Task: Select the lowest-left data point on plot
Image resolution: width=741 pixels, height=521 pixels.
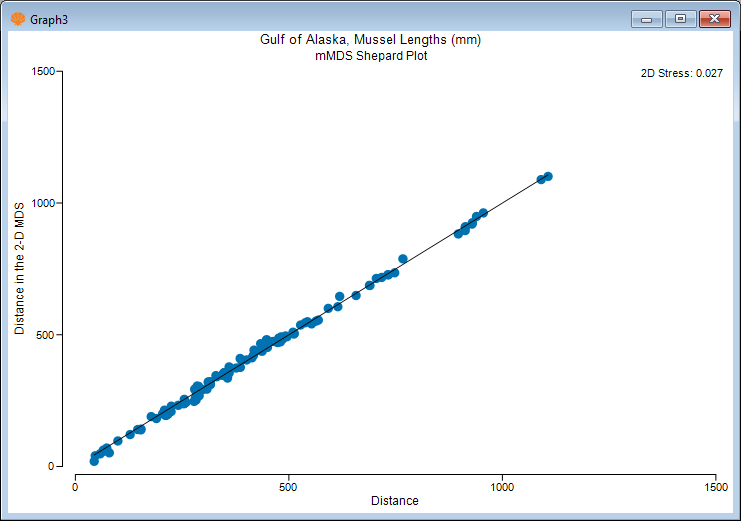Action: 94,460
